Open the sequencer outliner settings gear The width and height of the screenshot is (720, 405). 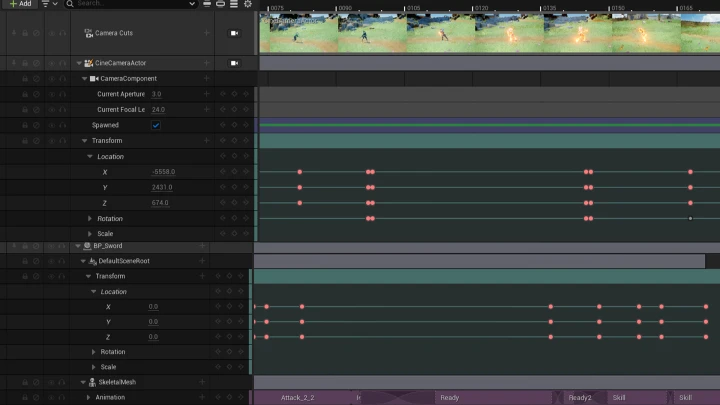pos(247,4)
